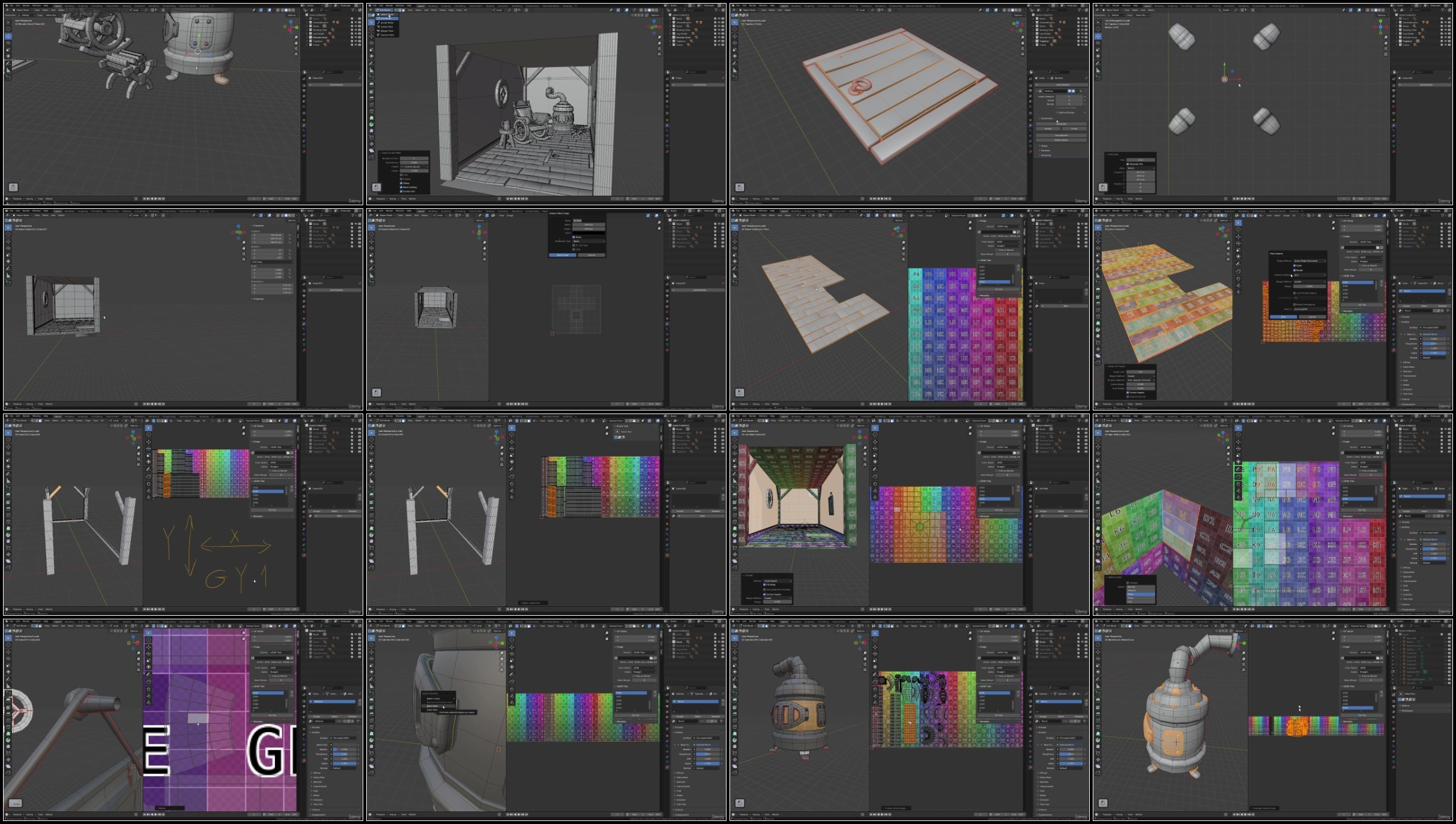Click highlighted 1004 tile row in checker walls UDIM list
This screenshot has width=1456, height=824.
(x=1358, y=499)
